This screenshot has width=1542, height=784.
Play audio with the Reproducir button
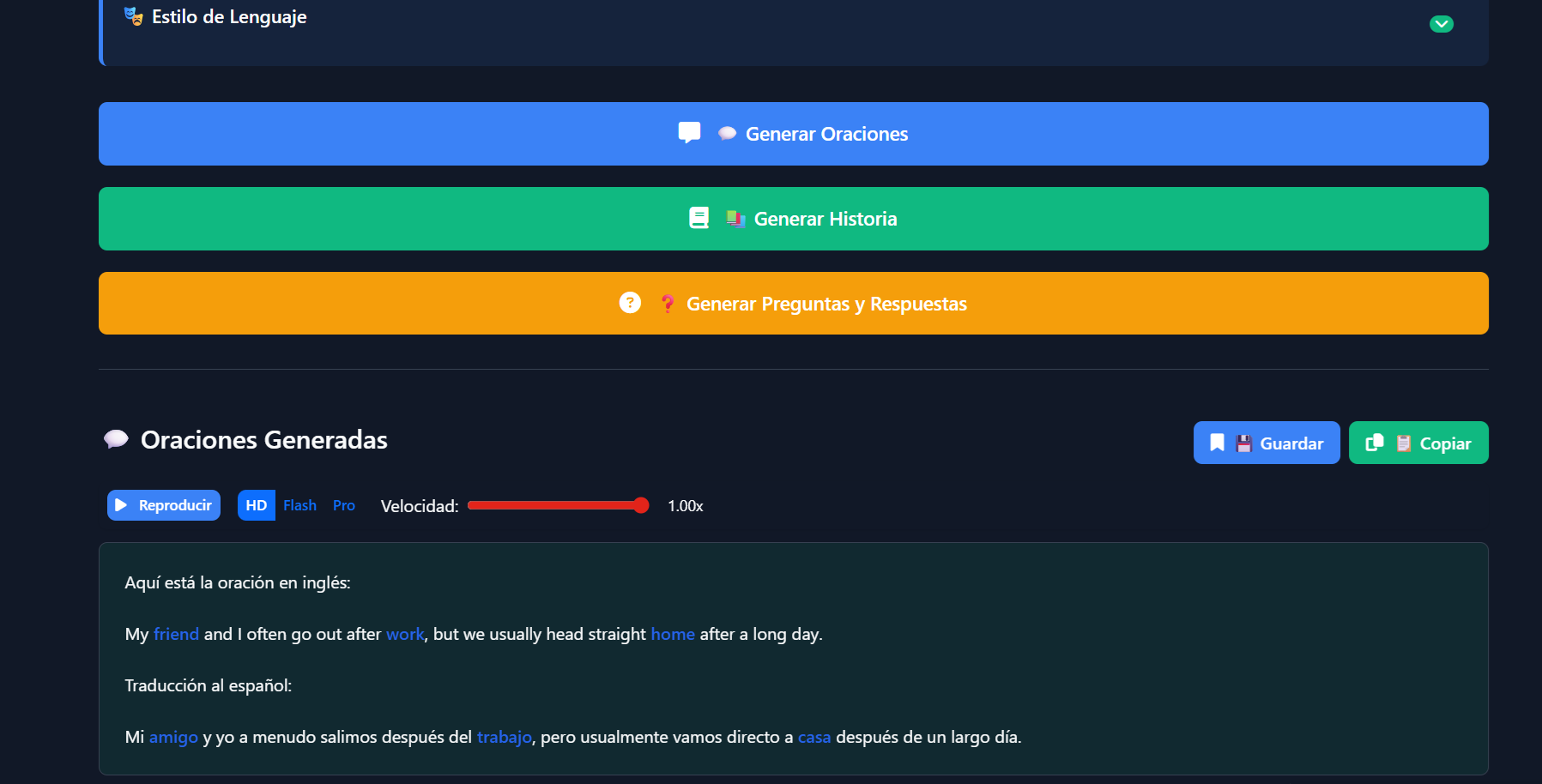tap(164, 505)
